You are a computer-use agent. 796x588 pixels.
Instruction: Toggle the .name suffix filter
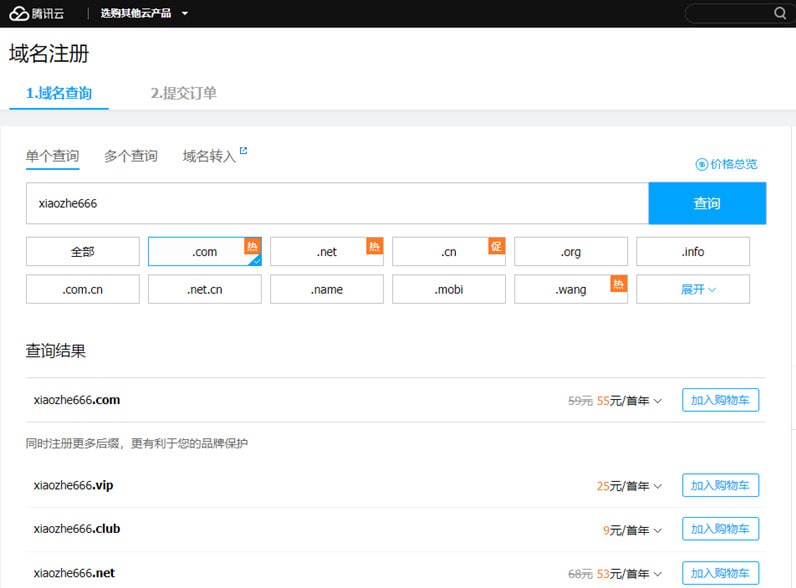point(326,289)
